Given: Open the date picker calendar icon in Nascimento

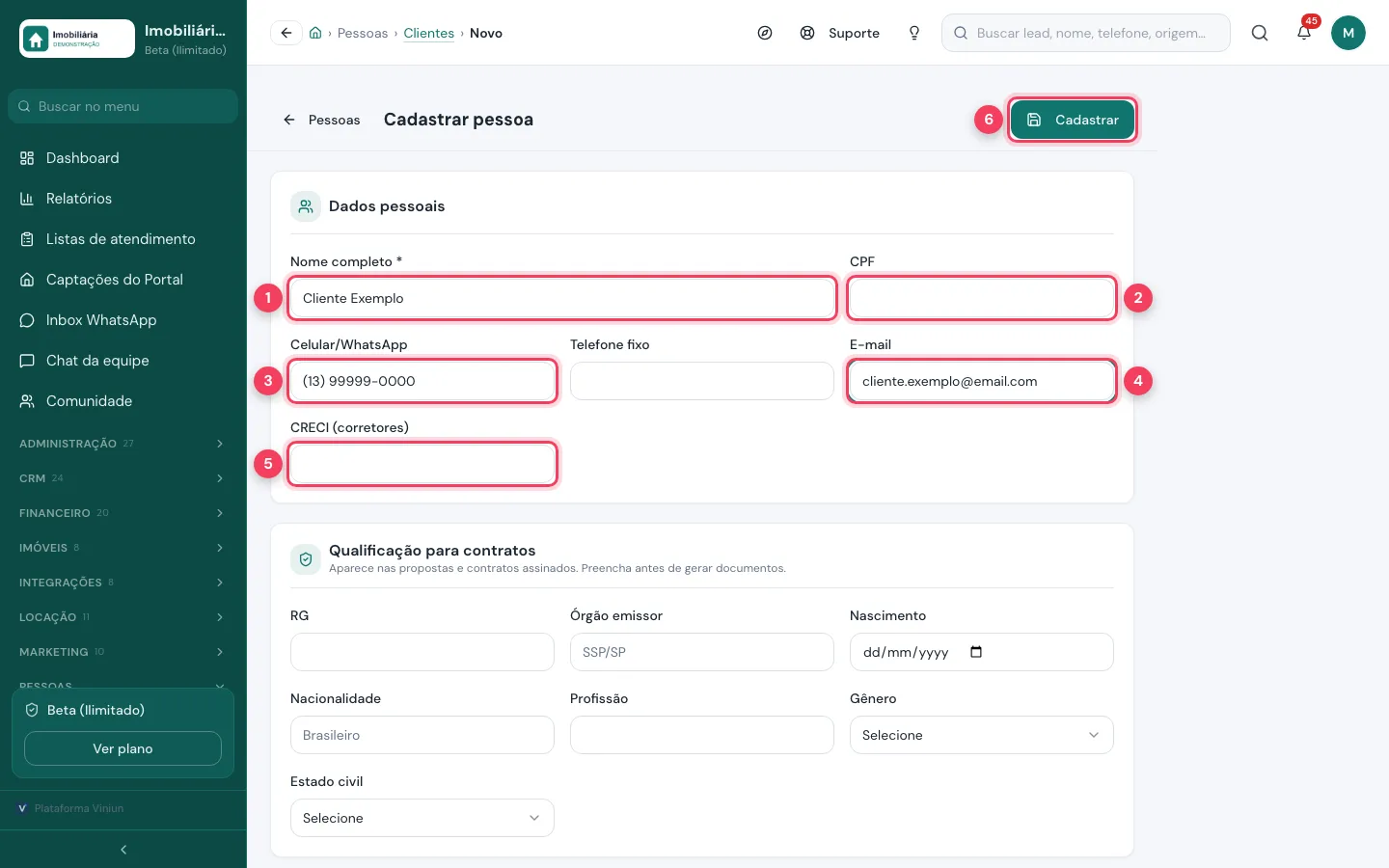Looking at the screenshot, I should 976,652.
